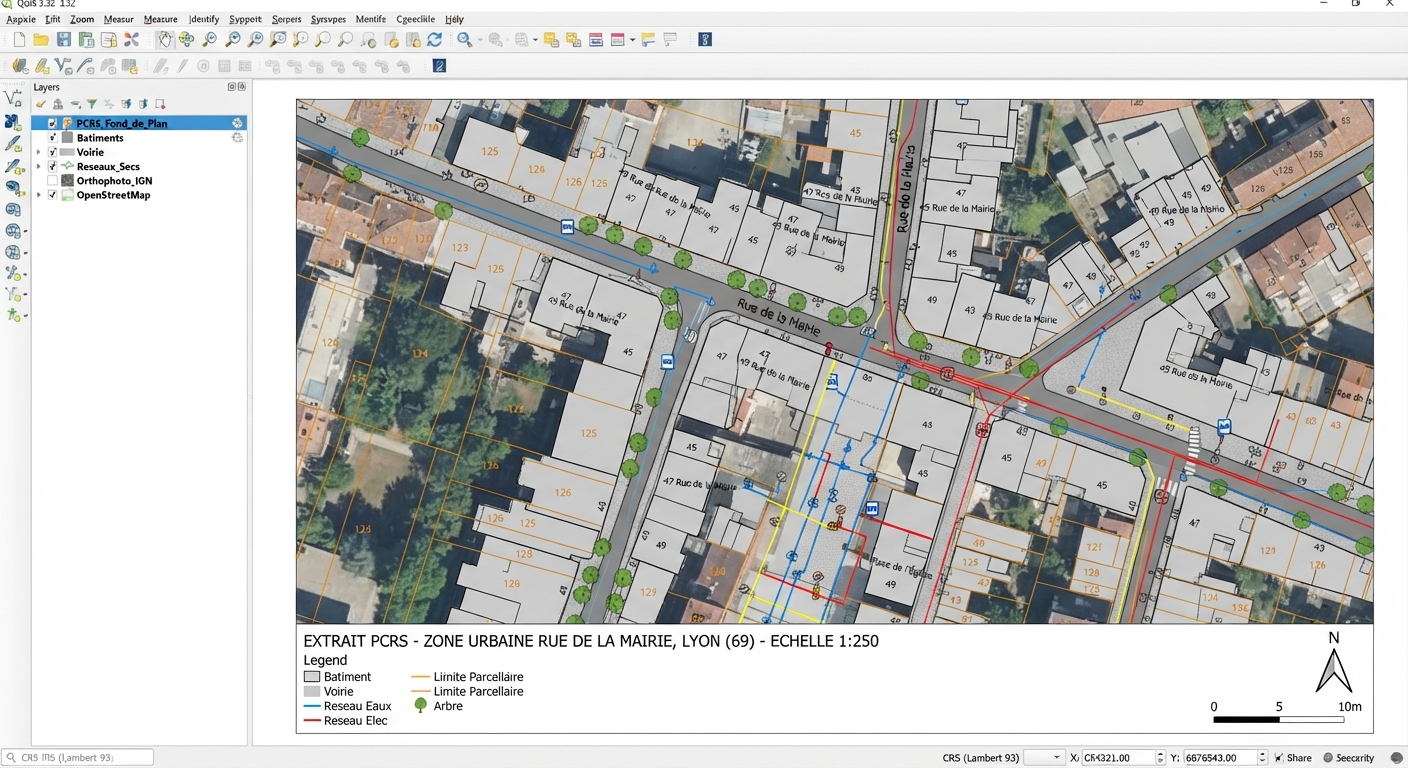Click the Voirie legend swatch on map

pos(312,691)
